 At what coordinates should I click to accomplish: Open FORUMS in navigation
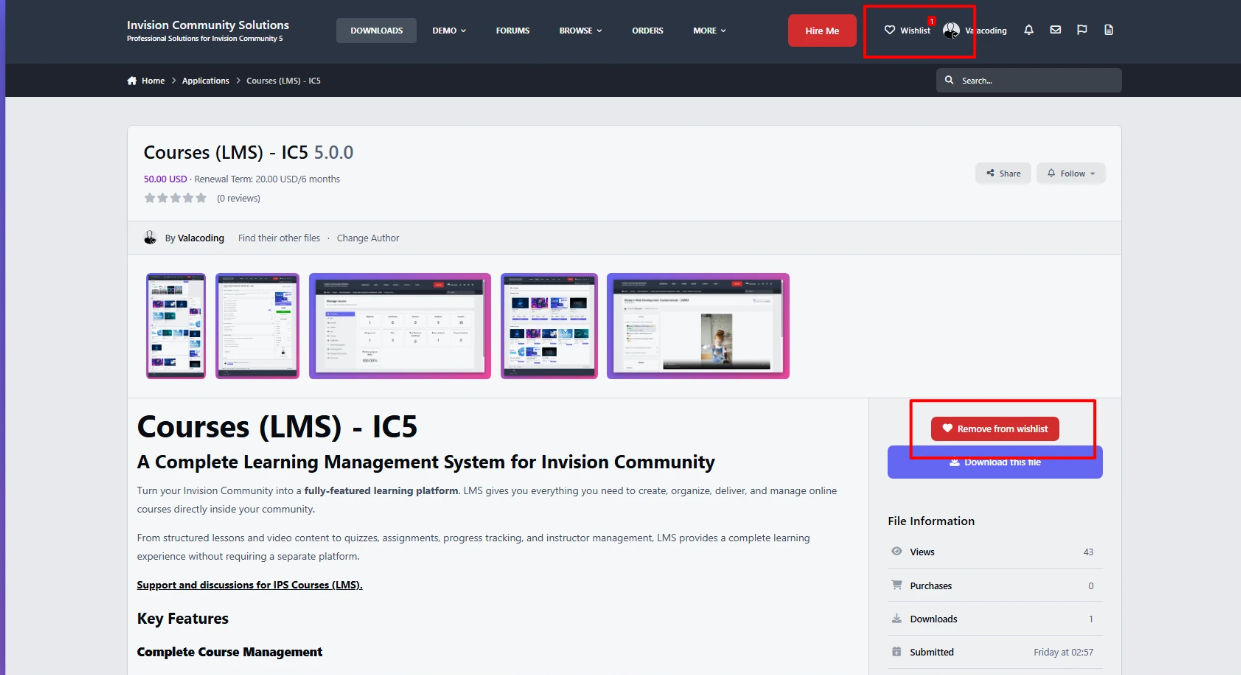coord(513,30)
